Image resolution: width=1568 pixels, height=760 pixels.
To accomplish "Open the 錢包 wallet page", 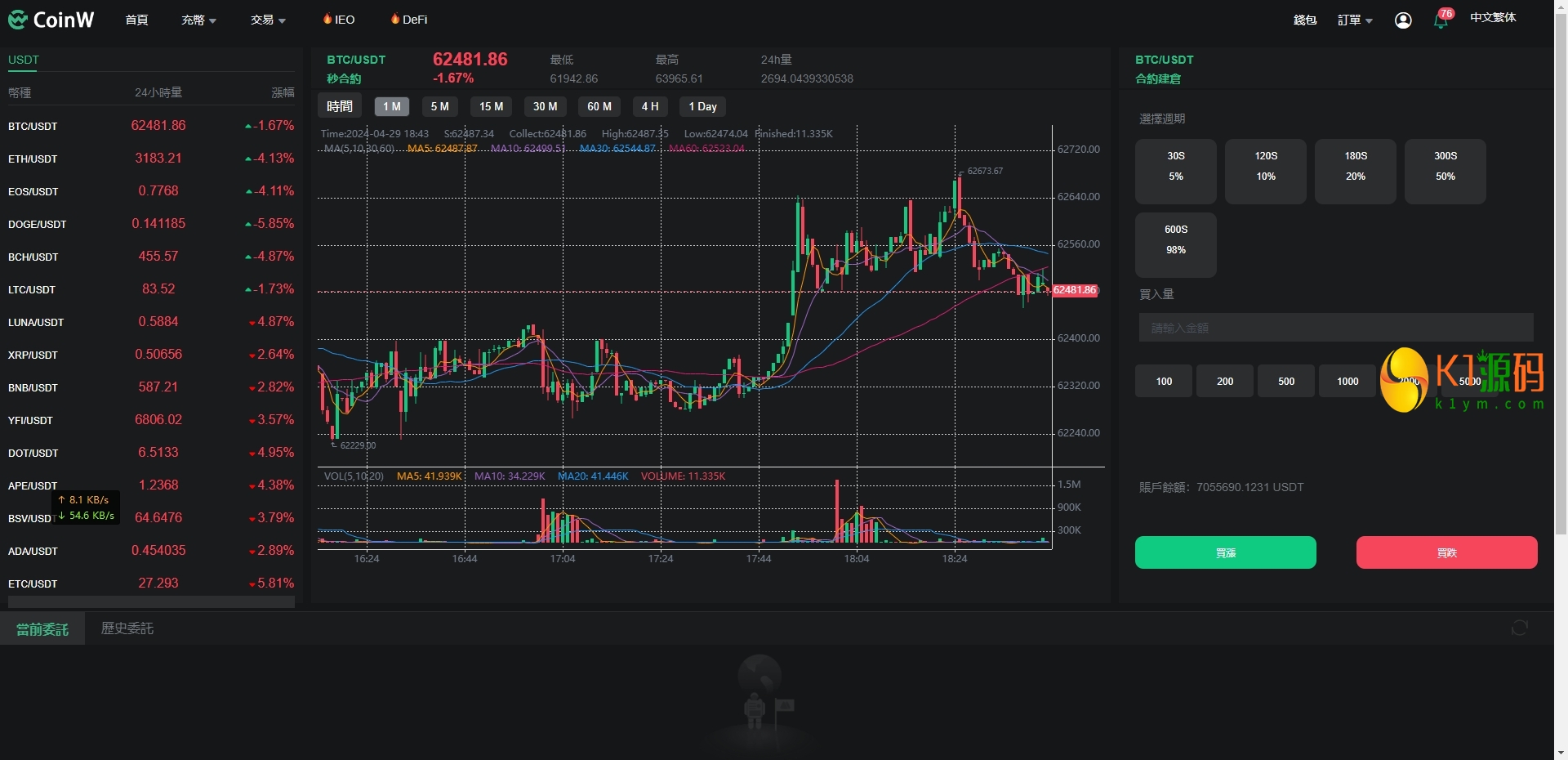I will click(x=1305, y=20).
